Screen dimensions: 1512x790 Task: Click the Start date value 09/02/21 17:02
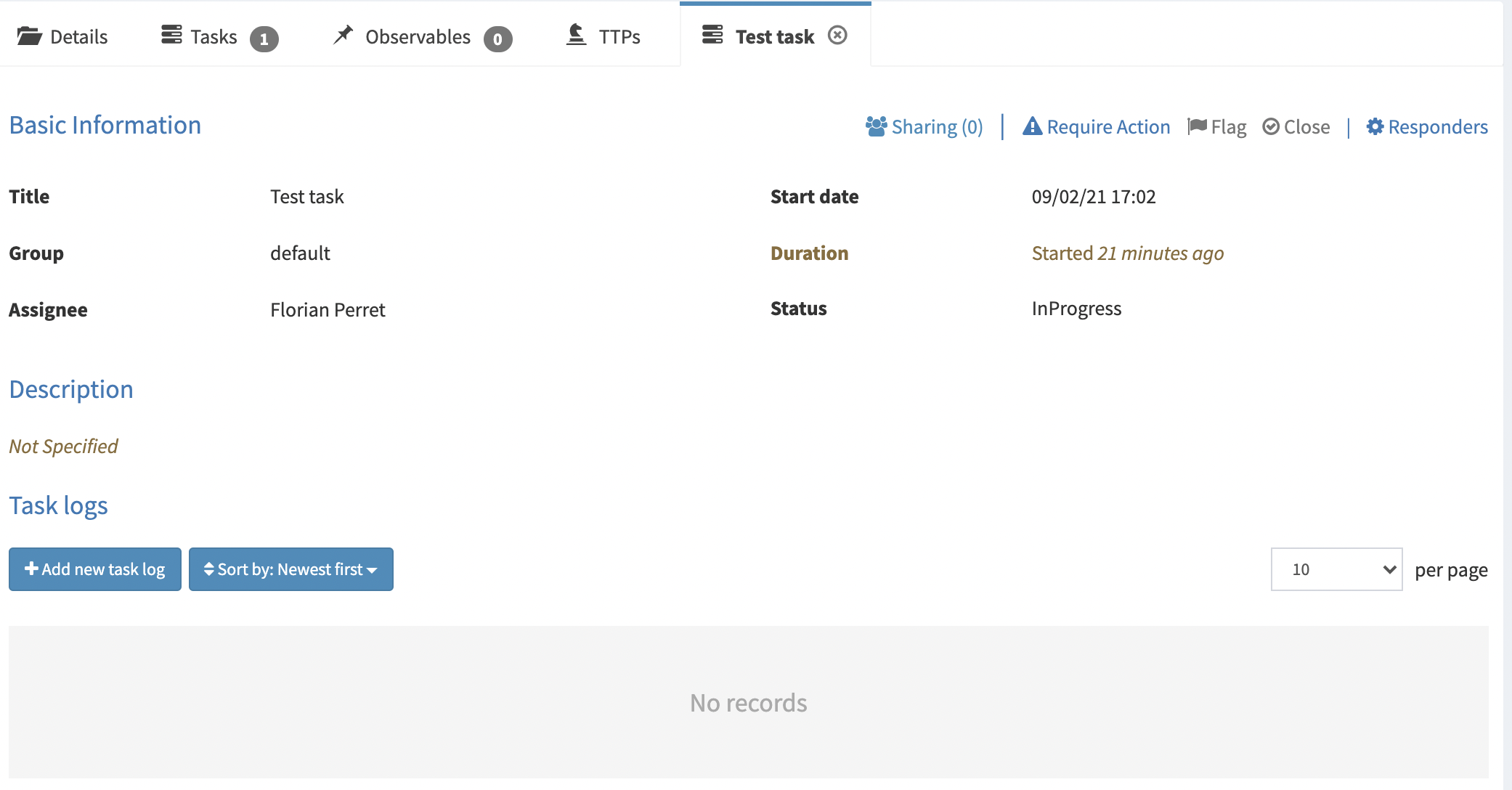(x=1094, y=197)
